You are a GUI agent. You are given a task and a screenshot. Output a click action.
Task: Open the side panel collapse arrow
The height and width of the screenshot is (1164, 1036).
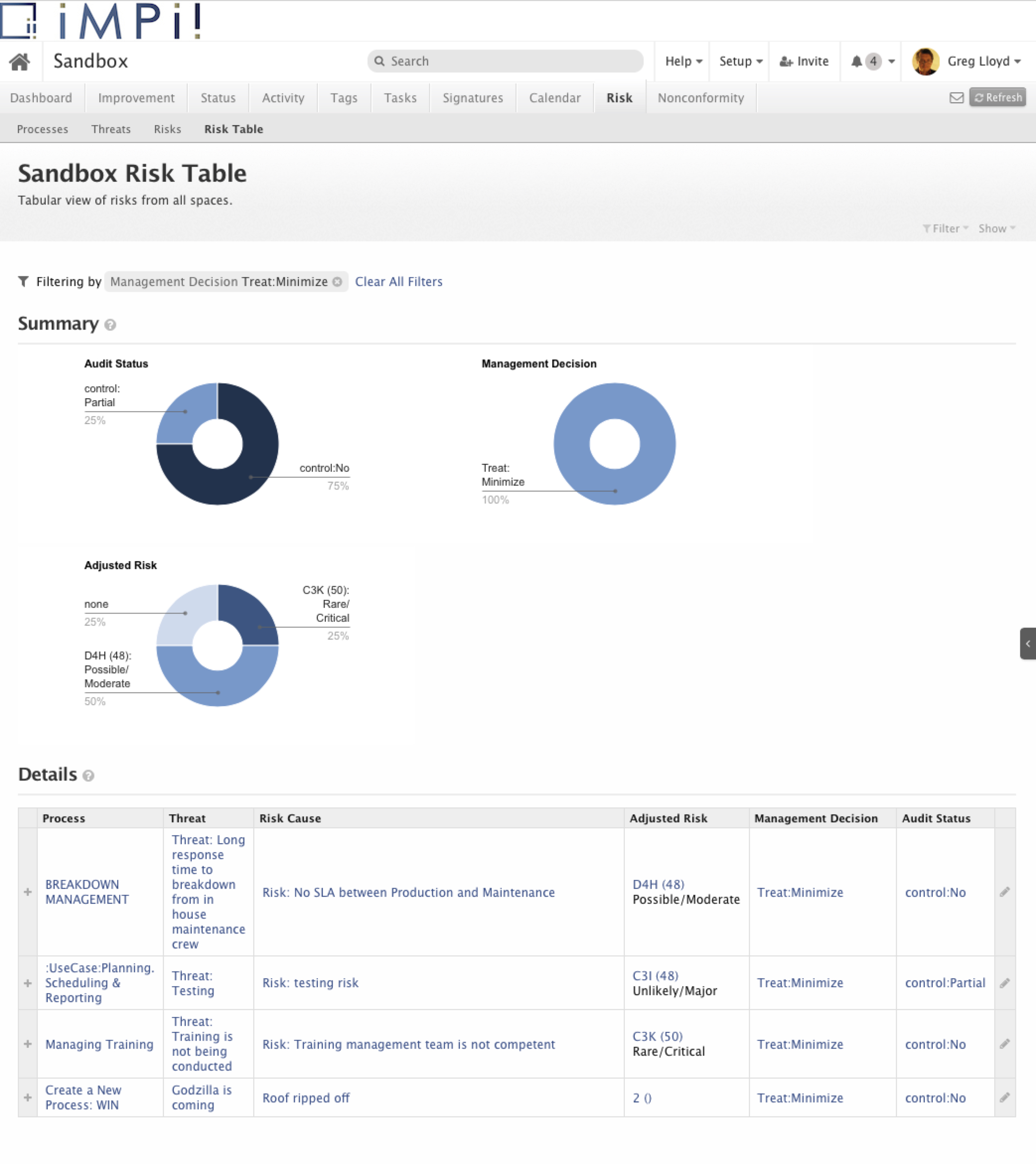(1028, 644)
